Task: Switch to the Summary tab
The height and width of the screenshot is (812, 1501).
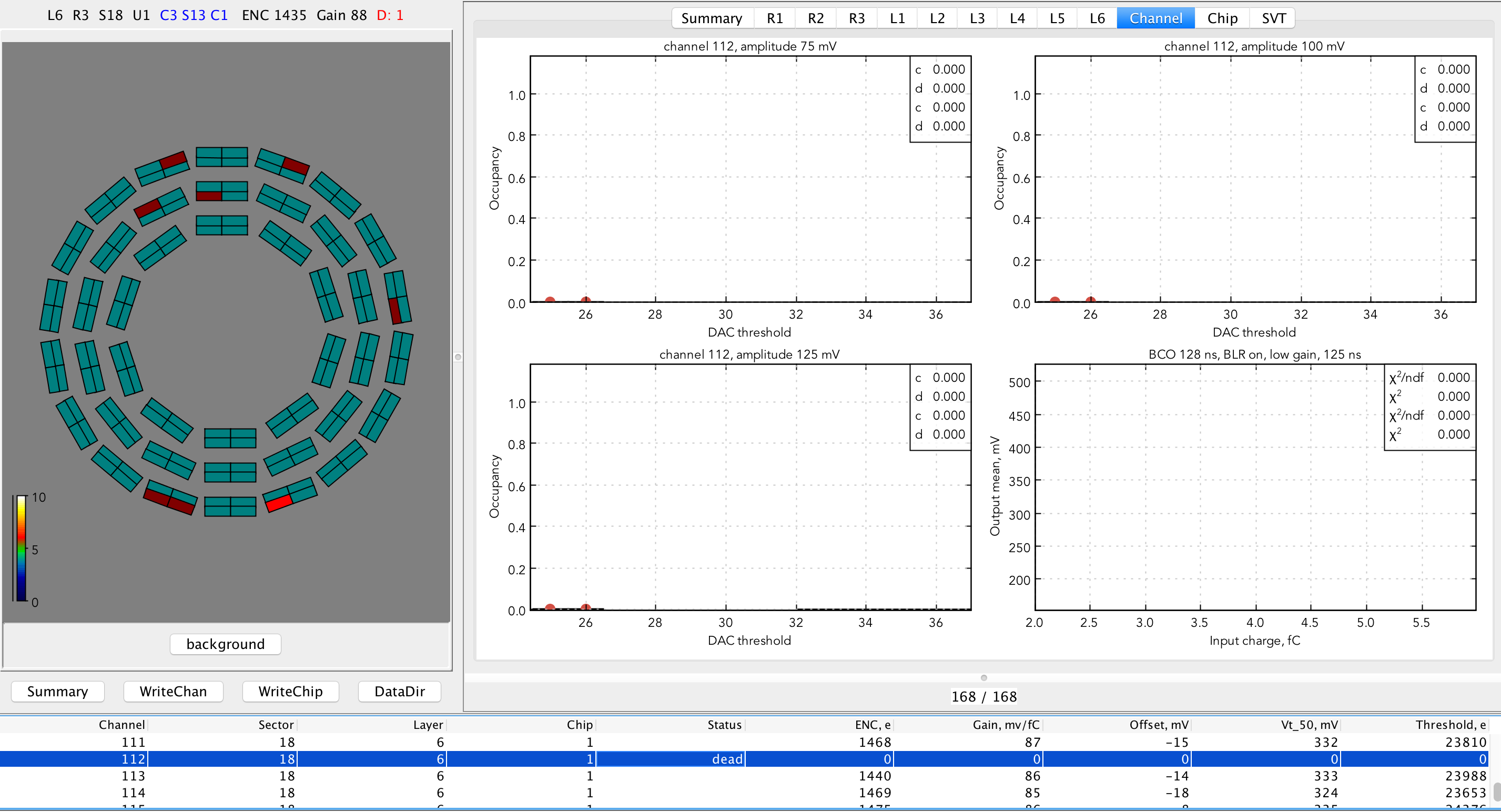Action: click(712, 18)
